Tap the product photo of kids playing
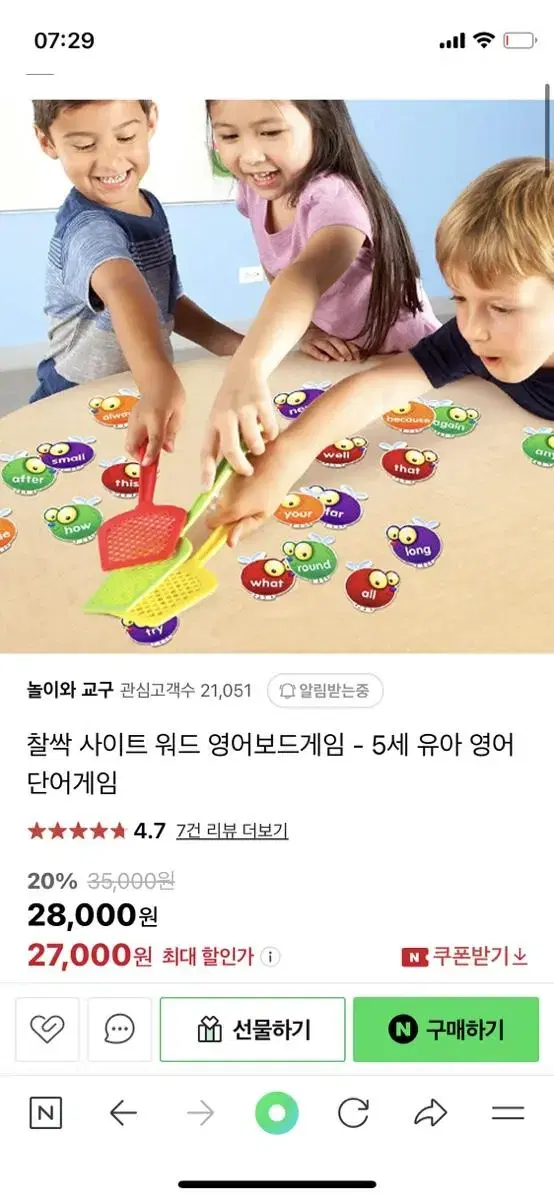Image resolution: width=554 pixels, height=1200 pixels. point(277,376)
